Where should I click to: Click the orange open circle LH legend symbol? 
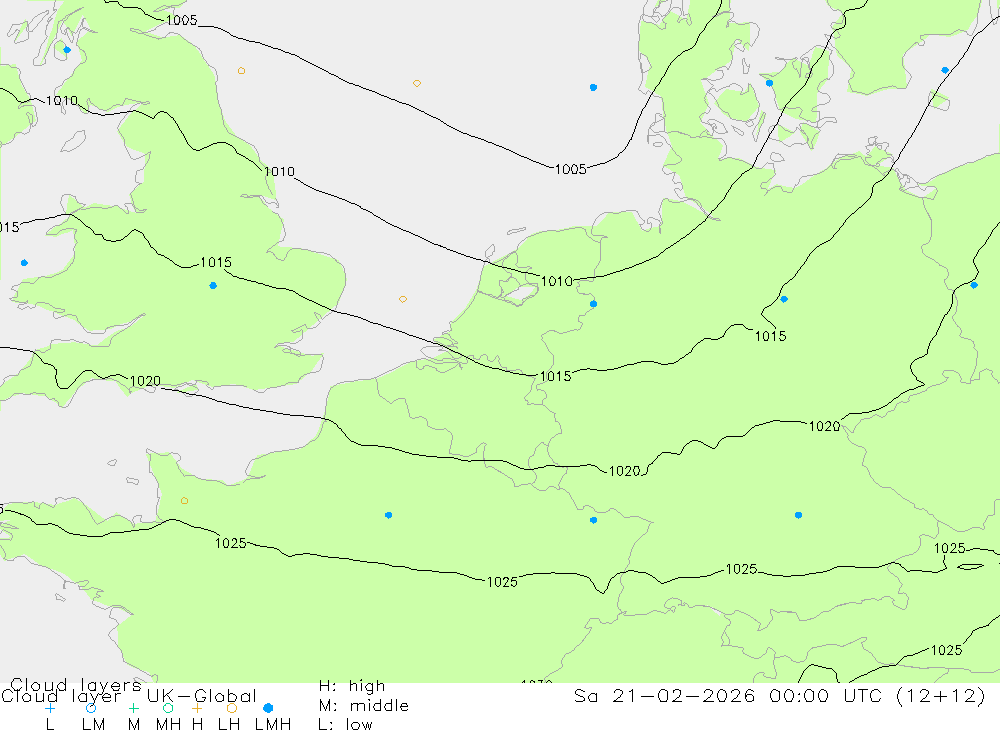tap(232, 708)
